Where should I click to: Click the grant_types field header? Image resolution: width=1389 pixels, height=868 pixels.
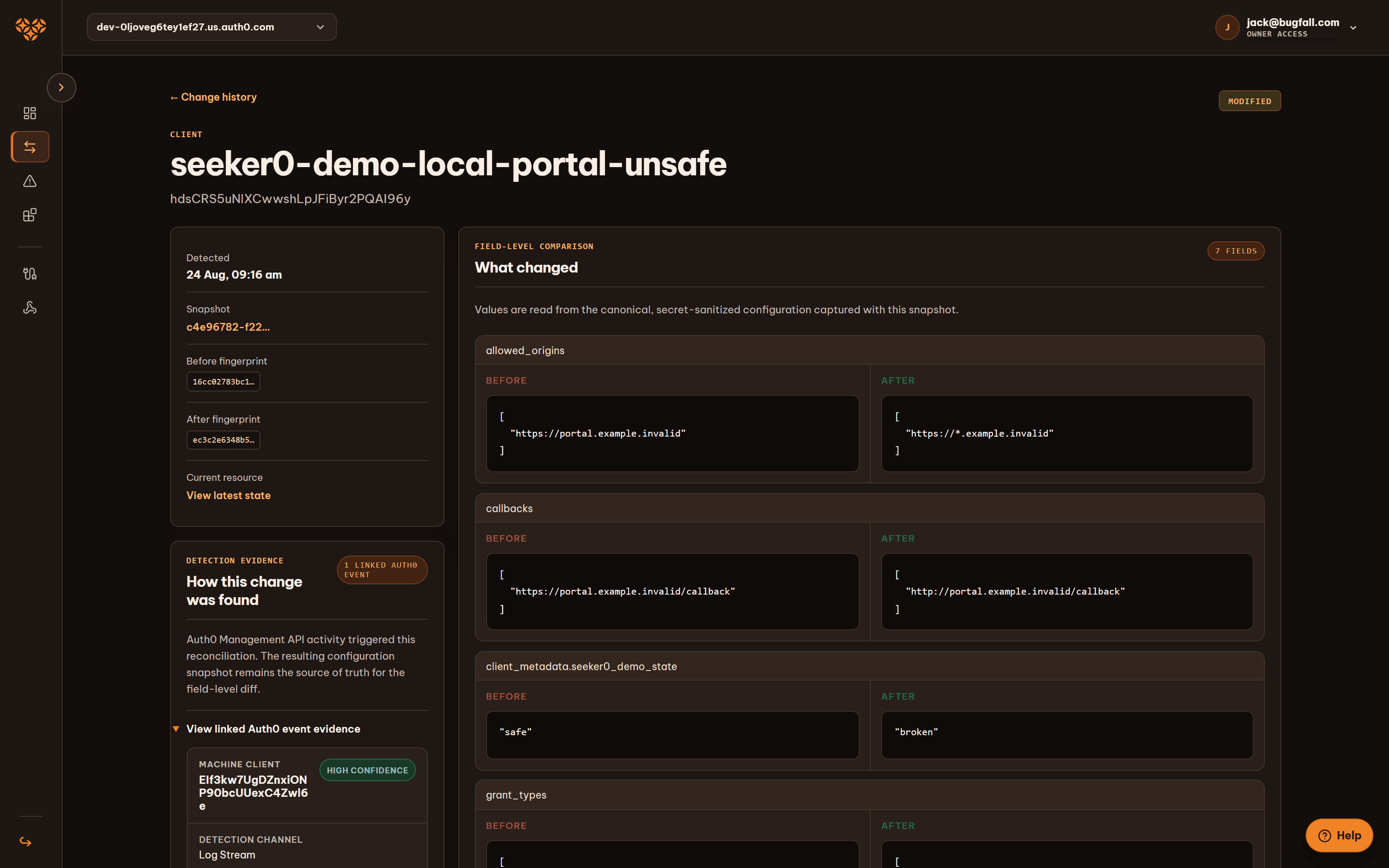tap(869, 795)
